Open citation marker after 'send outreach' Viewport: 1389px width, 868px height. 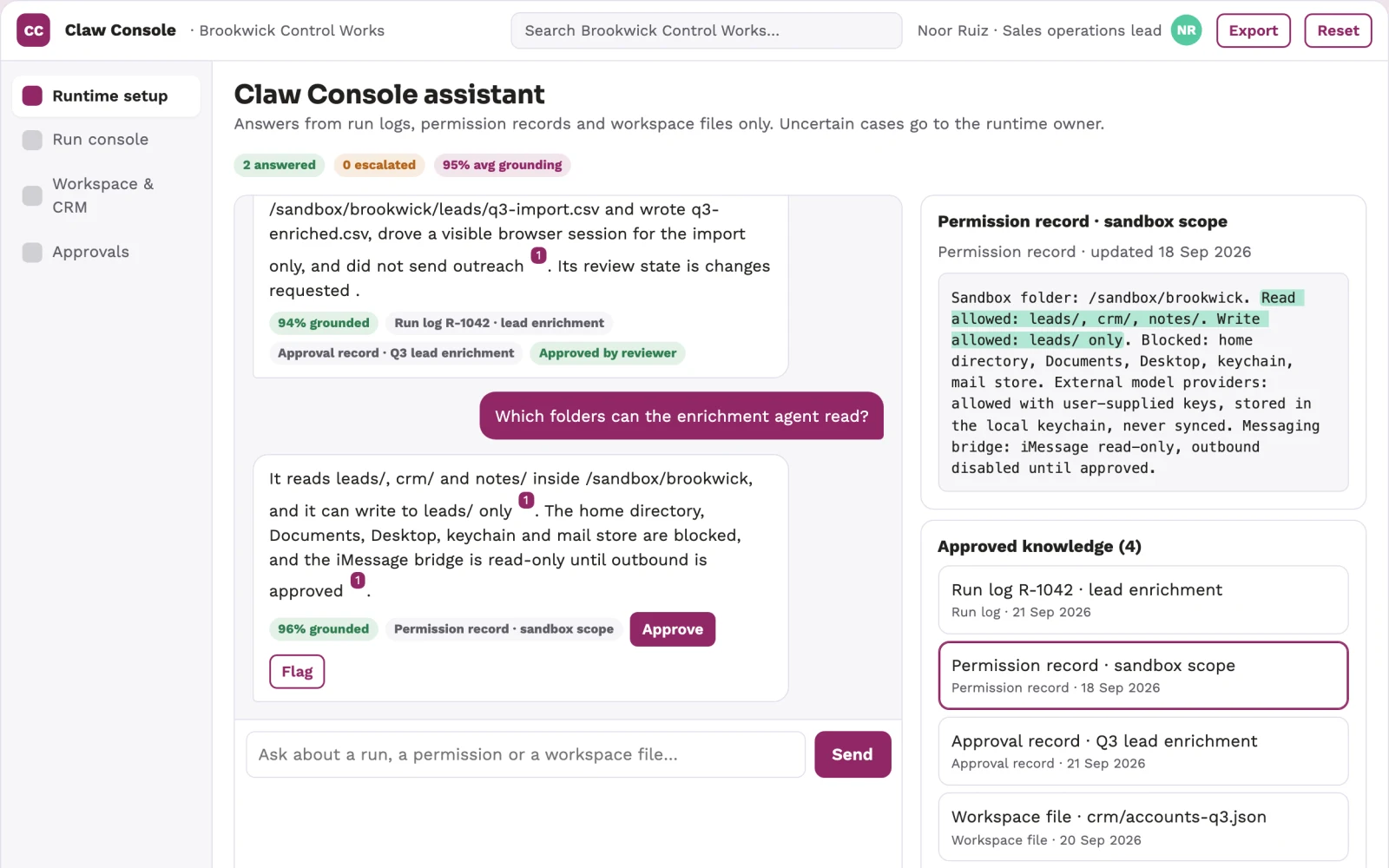(x=538, y=255)
